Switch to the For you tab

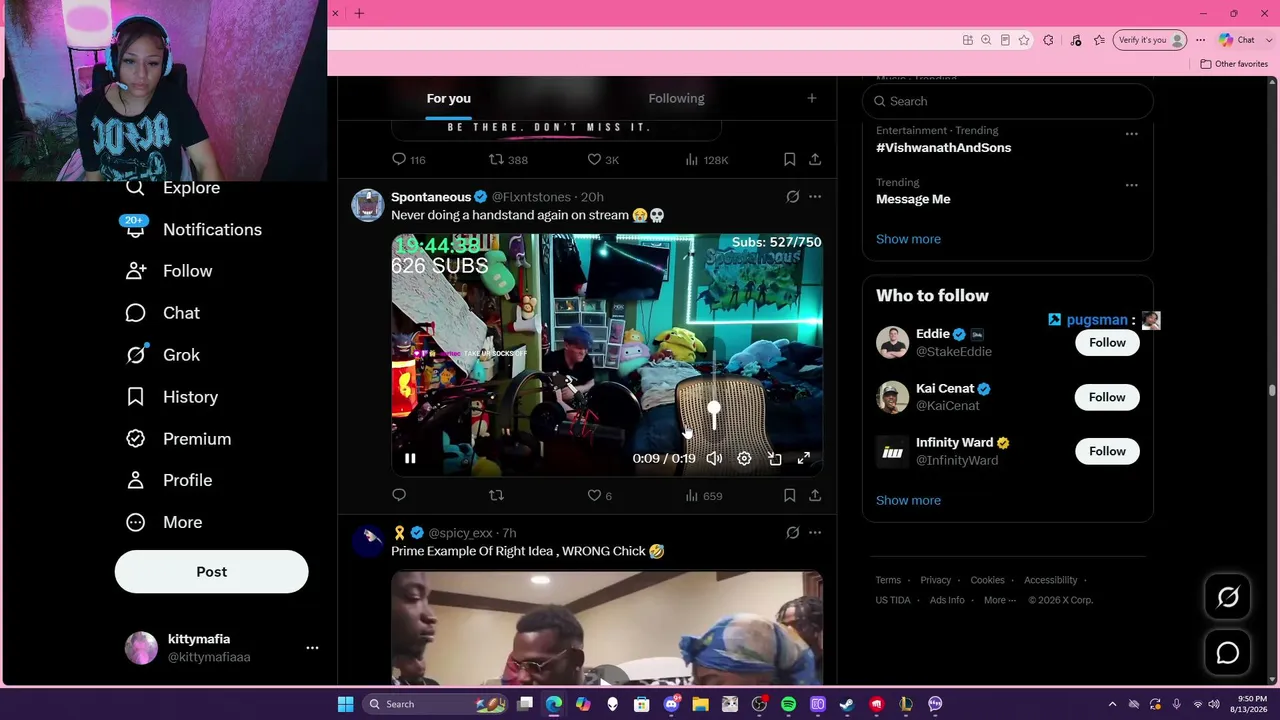448,98
